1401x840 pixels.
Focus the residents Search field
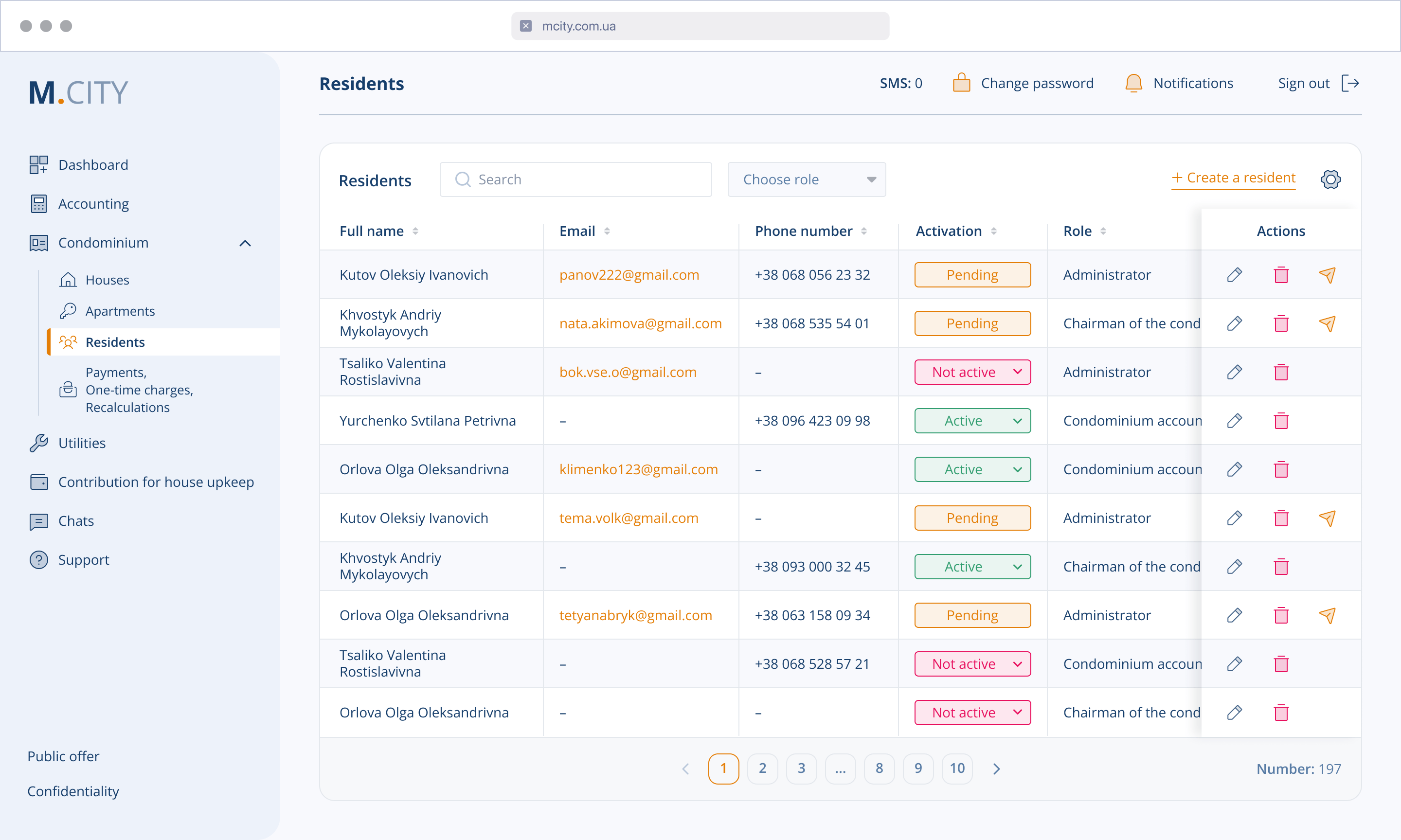coord(575,179)
